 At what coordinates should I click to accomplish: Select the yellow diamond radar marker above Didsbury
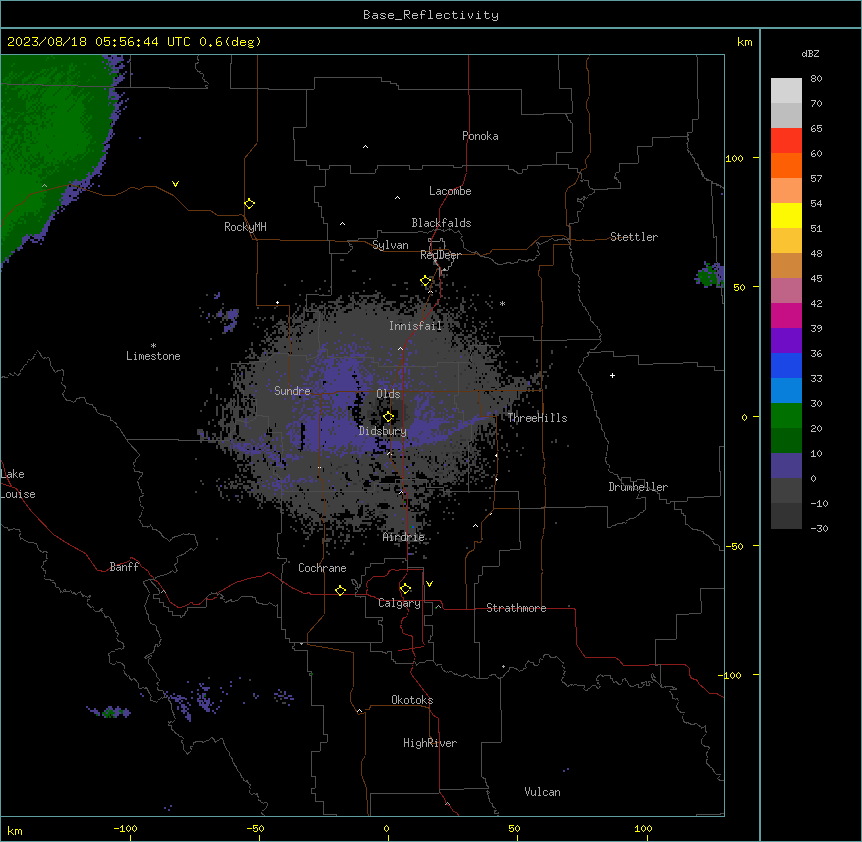point(388,417)
